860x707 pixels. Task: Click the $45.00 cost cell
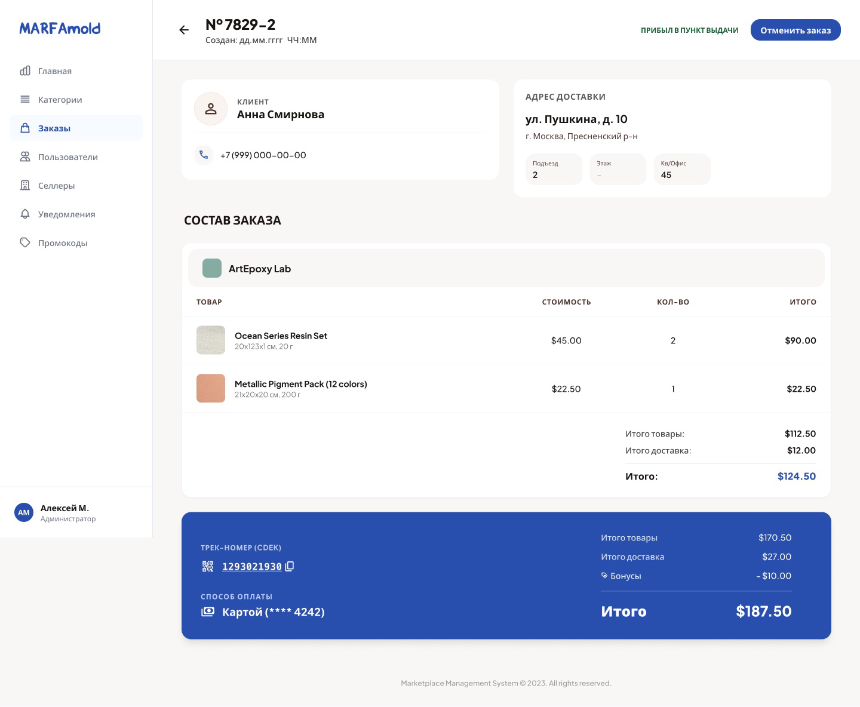pos(566,341)
